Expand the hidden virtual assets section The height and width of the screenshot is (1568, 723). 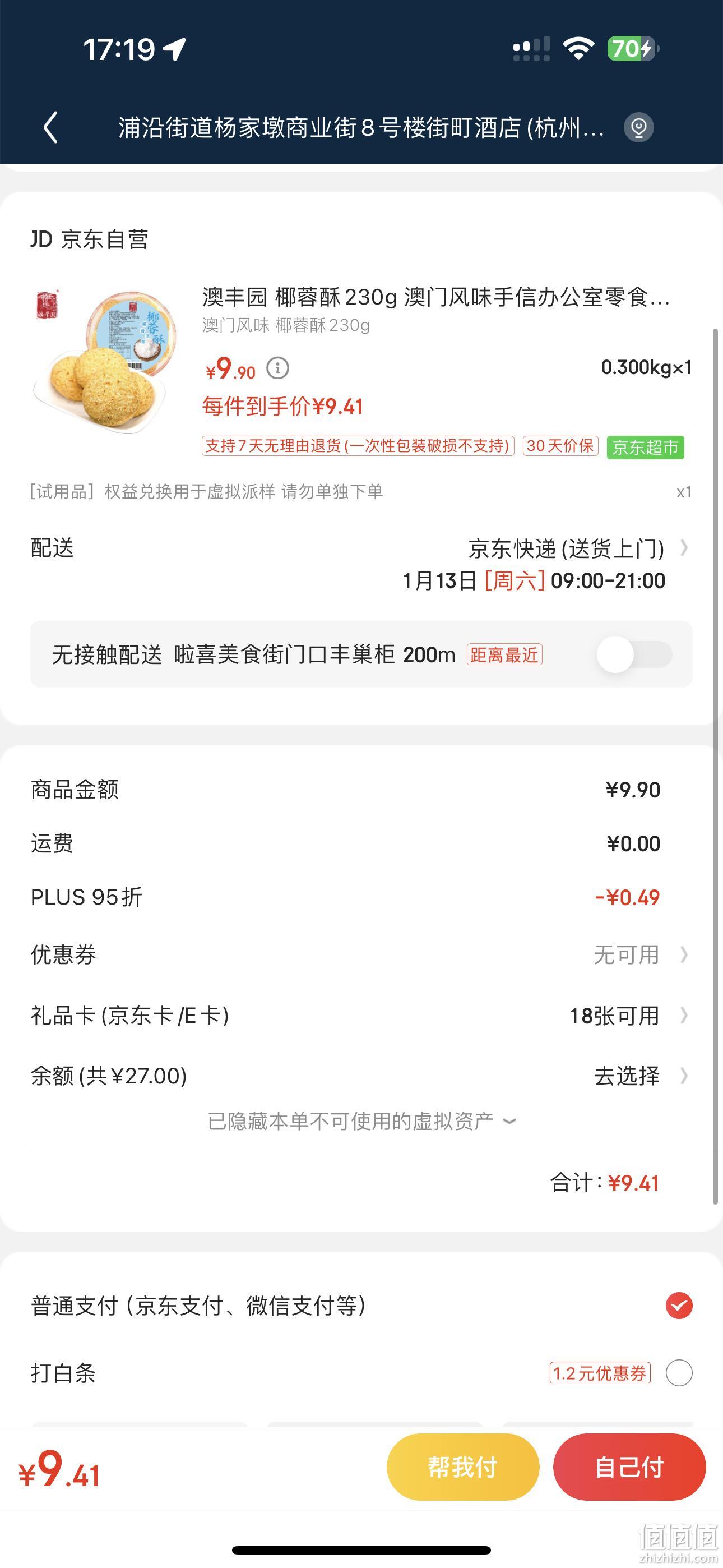click(361, 1121)
